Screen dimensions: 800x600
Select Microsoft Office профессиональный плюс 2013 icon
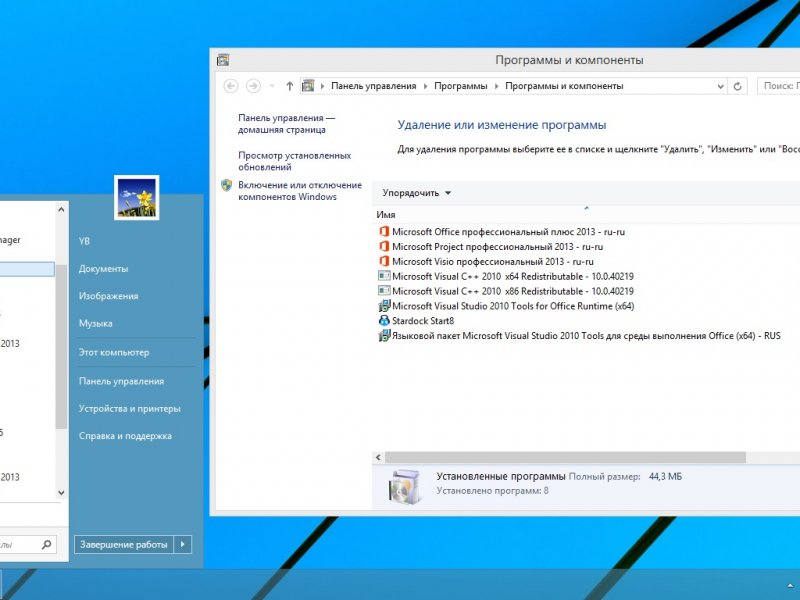click(x=384, y=232)
